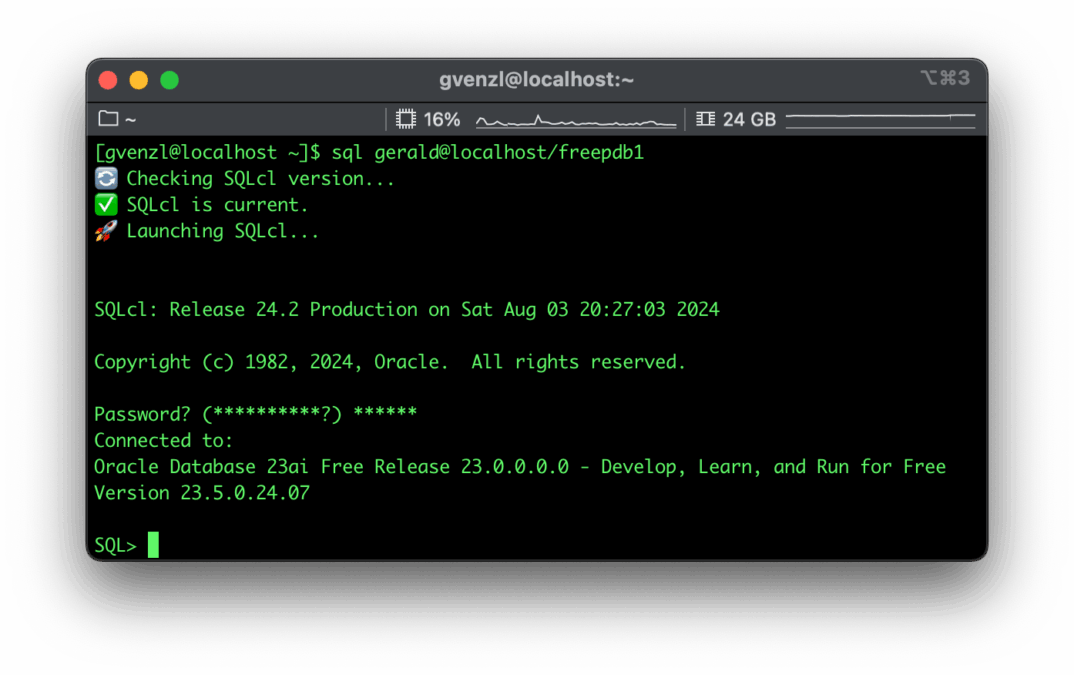Click the red close window button
Image resolution: width=1074 pixels, height=675 pixels.
pos(108,80)
